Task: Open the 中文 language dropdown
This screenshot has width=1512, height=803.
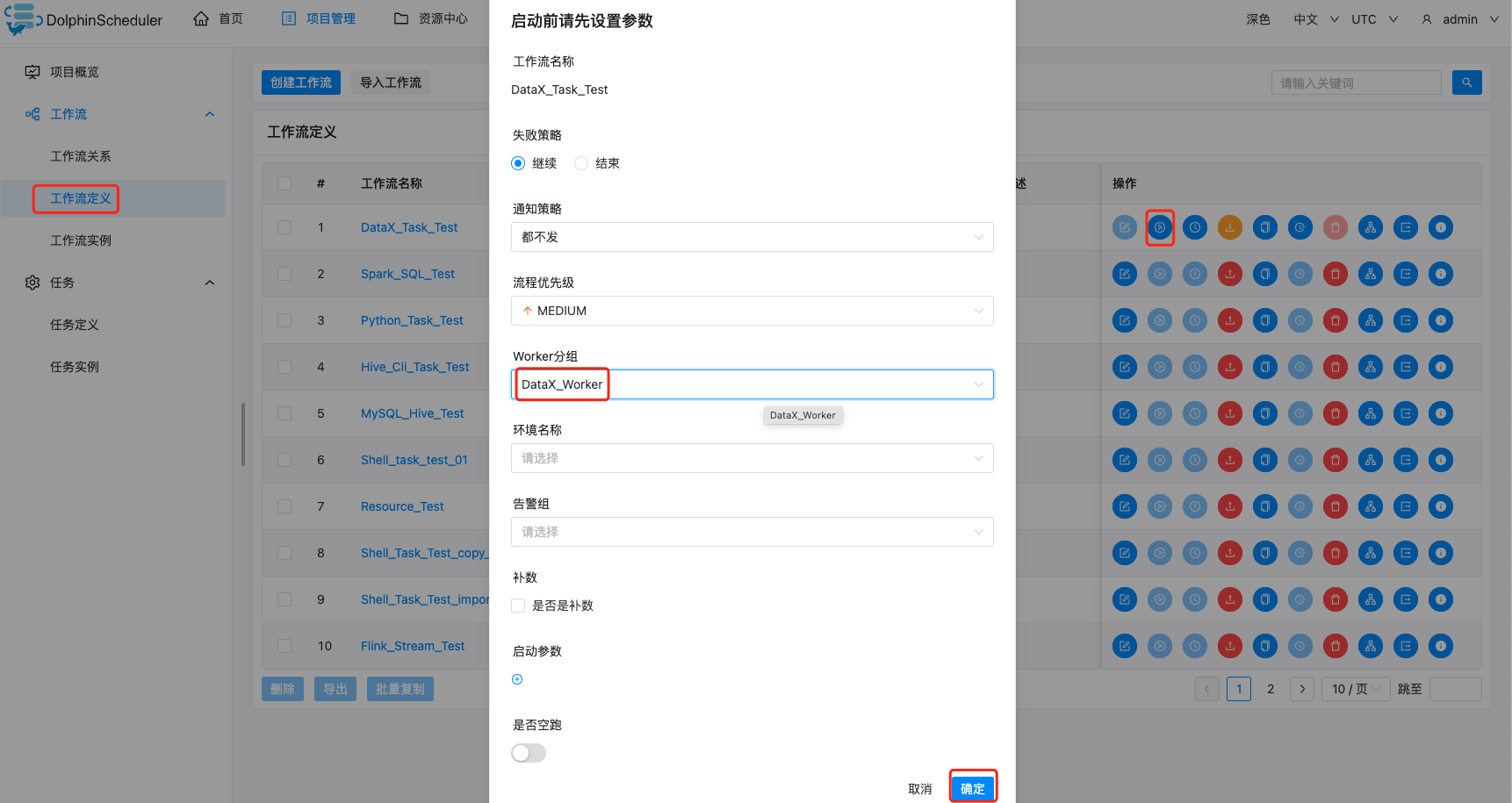Action: pos(1315,19)
